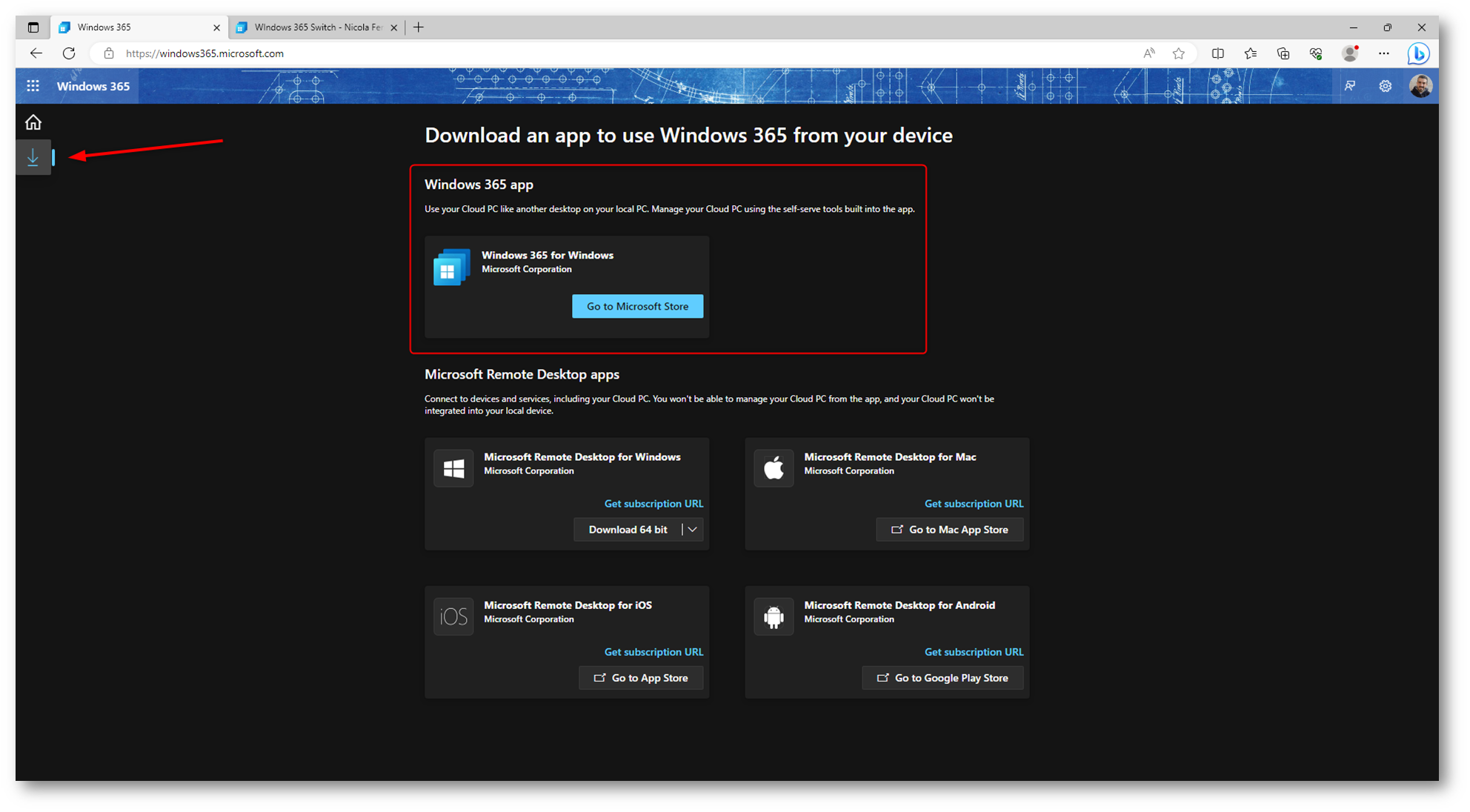This screenshot has width=1470, height=812.
Task: Click 'Microsoft Remote Desktop for Windows' title
Action: 582,457
